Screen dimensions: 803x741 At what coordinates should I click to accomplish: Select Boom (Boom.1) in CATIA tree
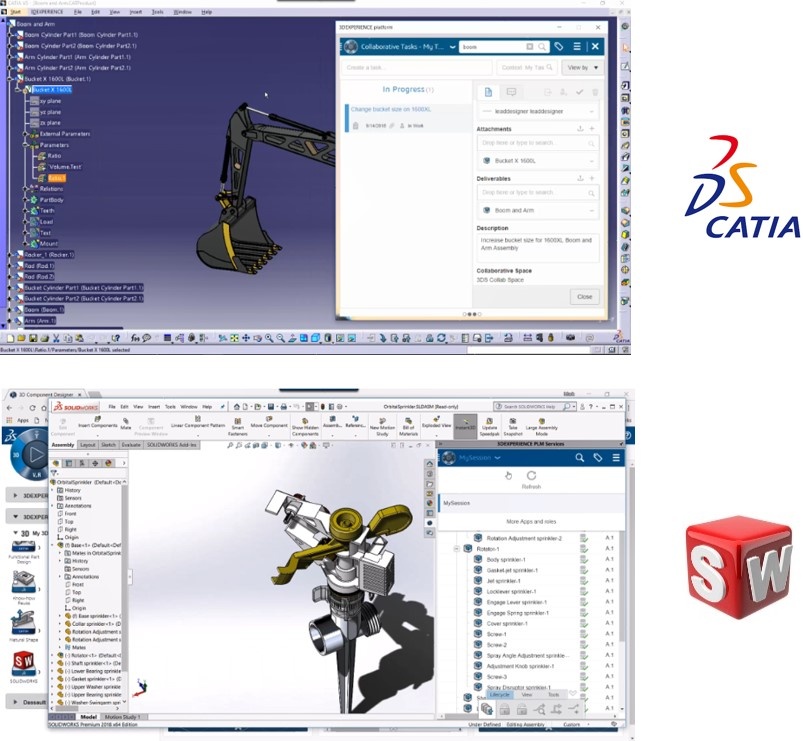[44, 310]
